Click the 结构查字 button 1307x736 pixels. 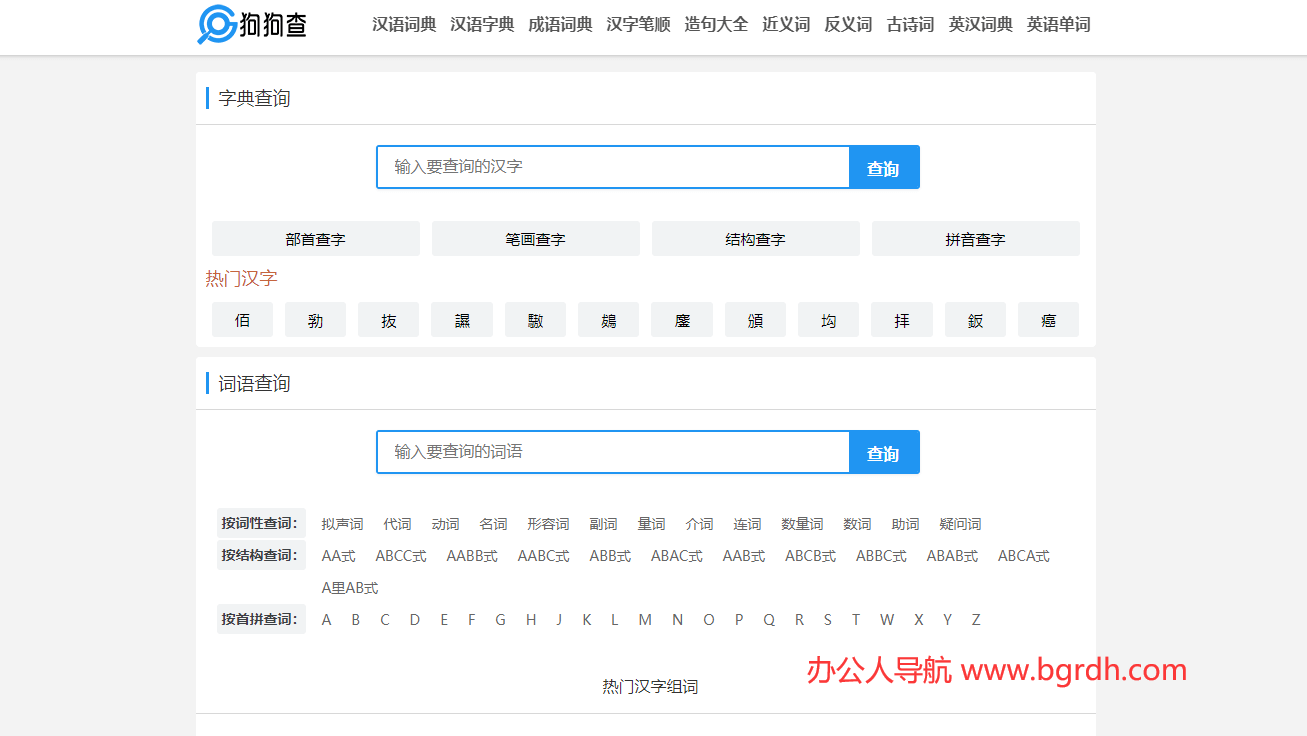point(755,239)
